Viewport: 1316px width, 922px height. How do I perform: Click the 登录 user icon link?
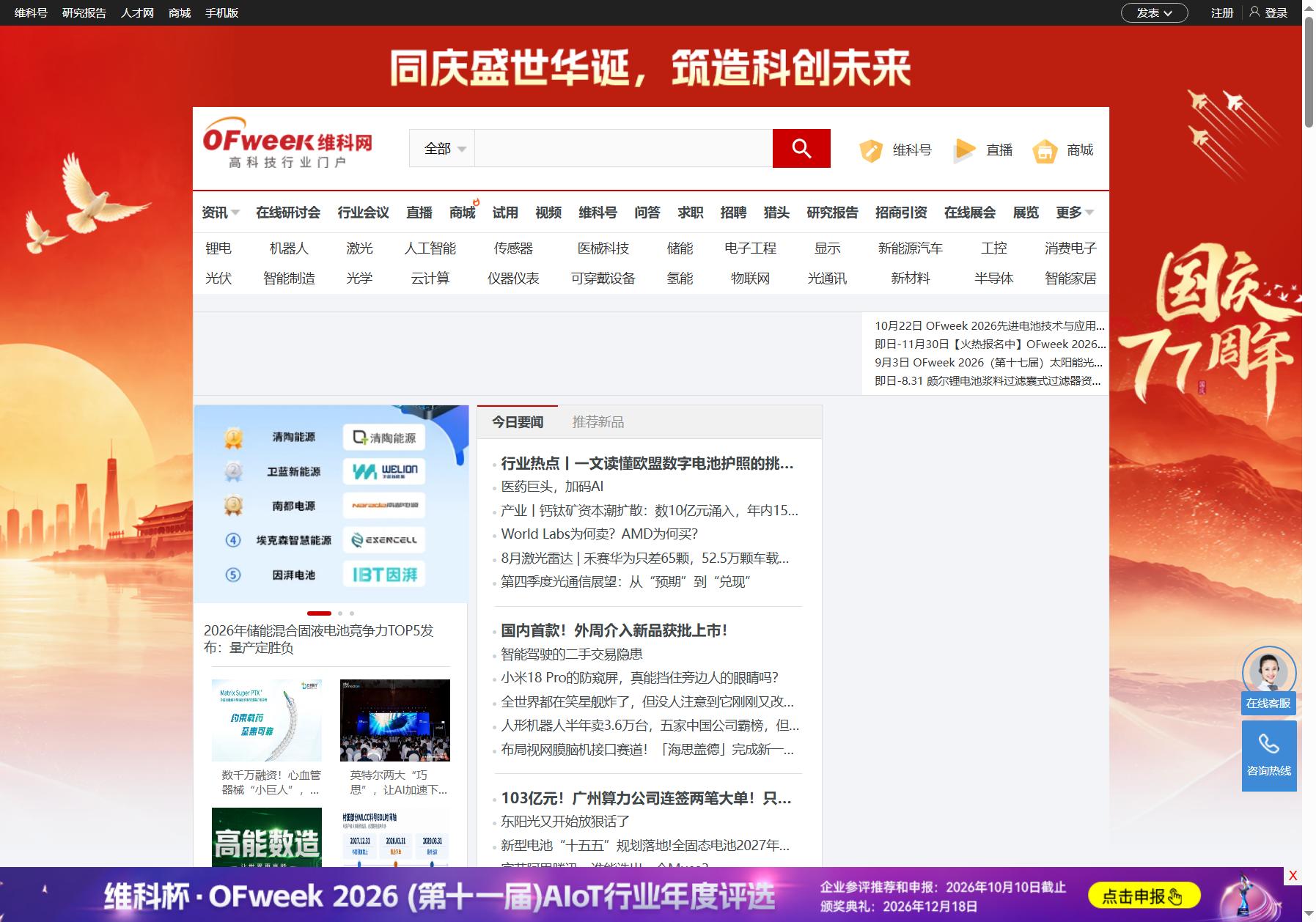pyautogui.click(x=1269, y=12)
